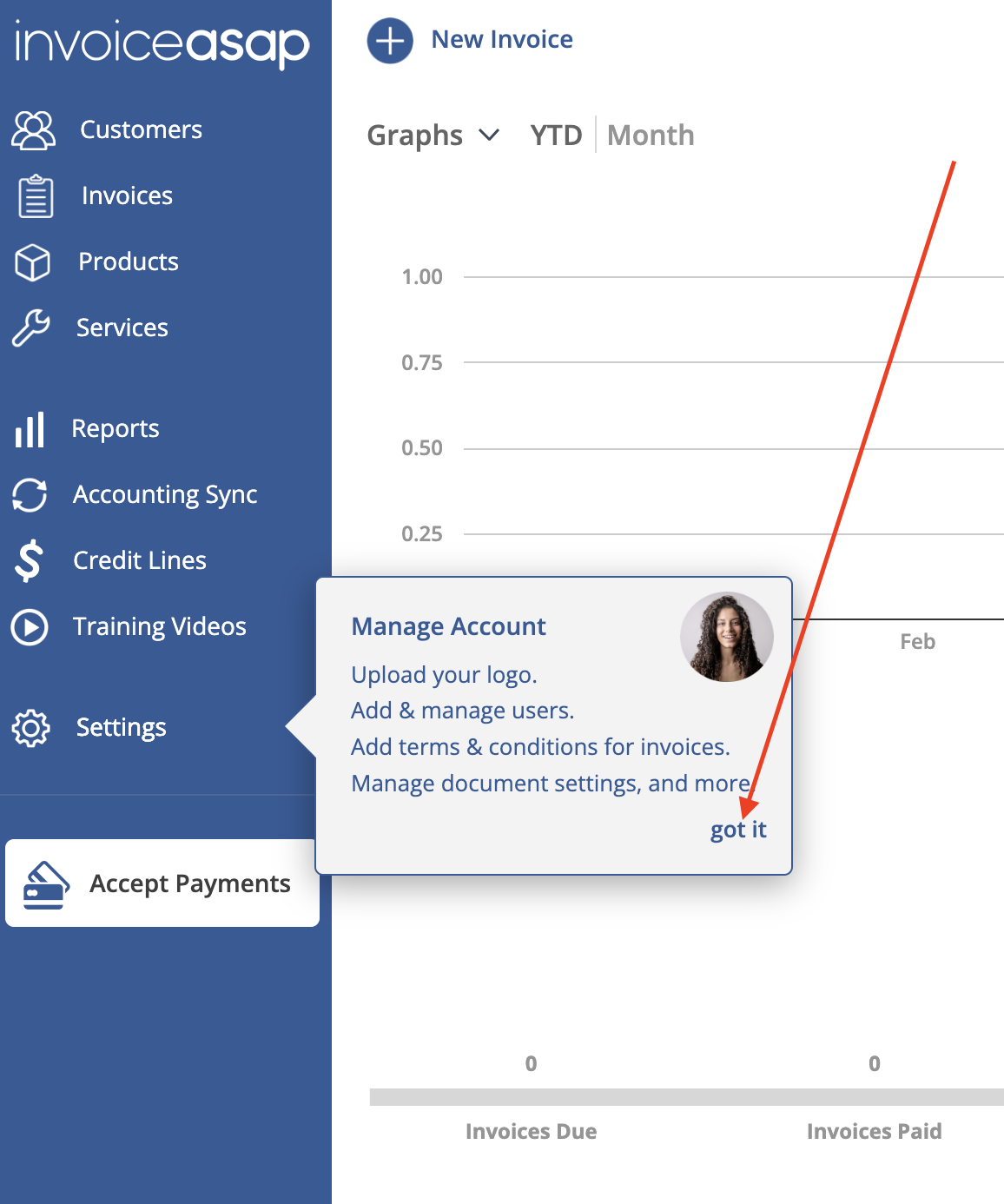Click the Products box icon
The height and width of the screenshot is (1204, 1004).
(32, 261)
